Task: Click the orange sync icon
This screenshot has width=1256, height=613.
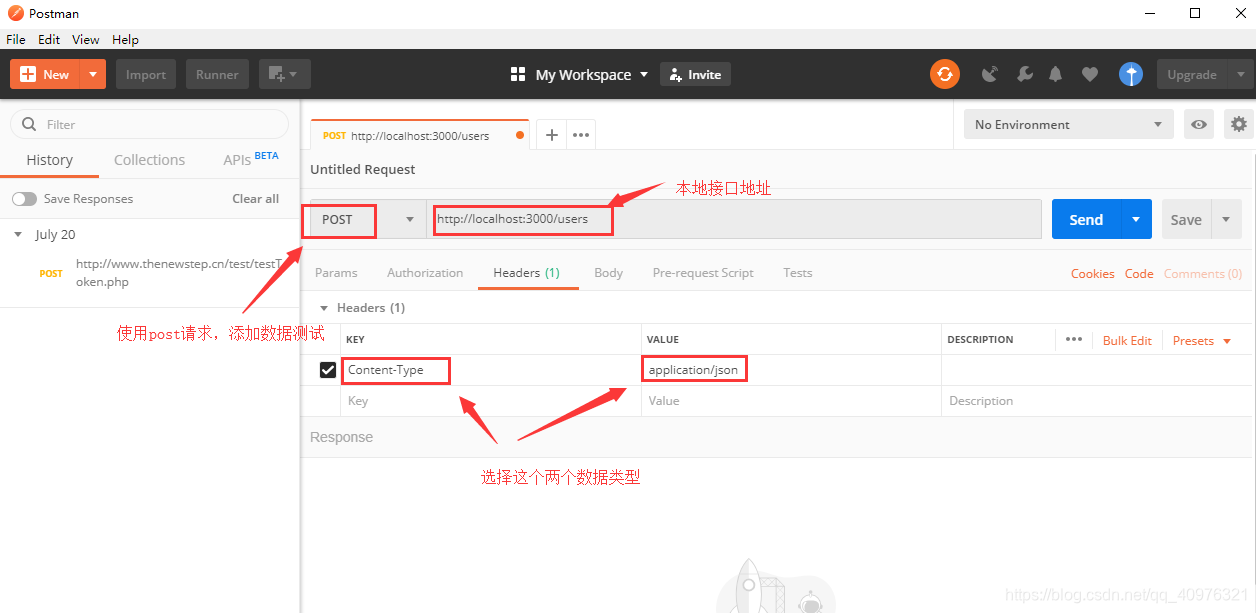Action: point(944,74)
